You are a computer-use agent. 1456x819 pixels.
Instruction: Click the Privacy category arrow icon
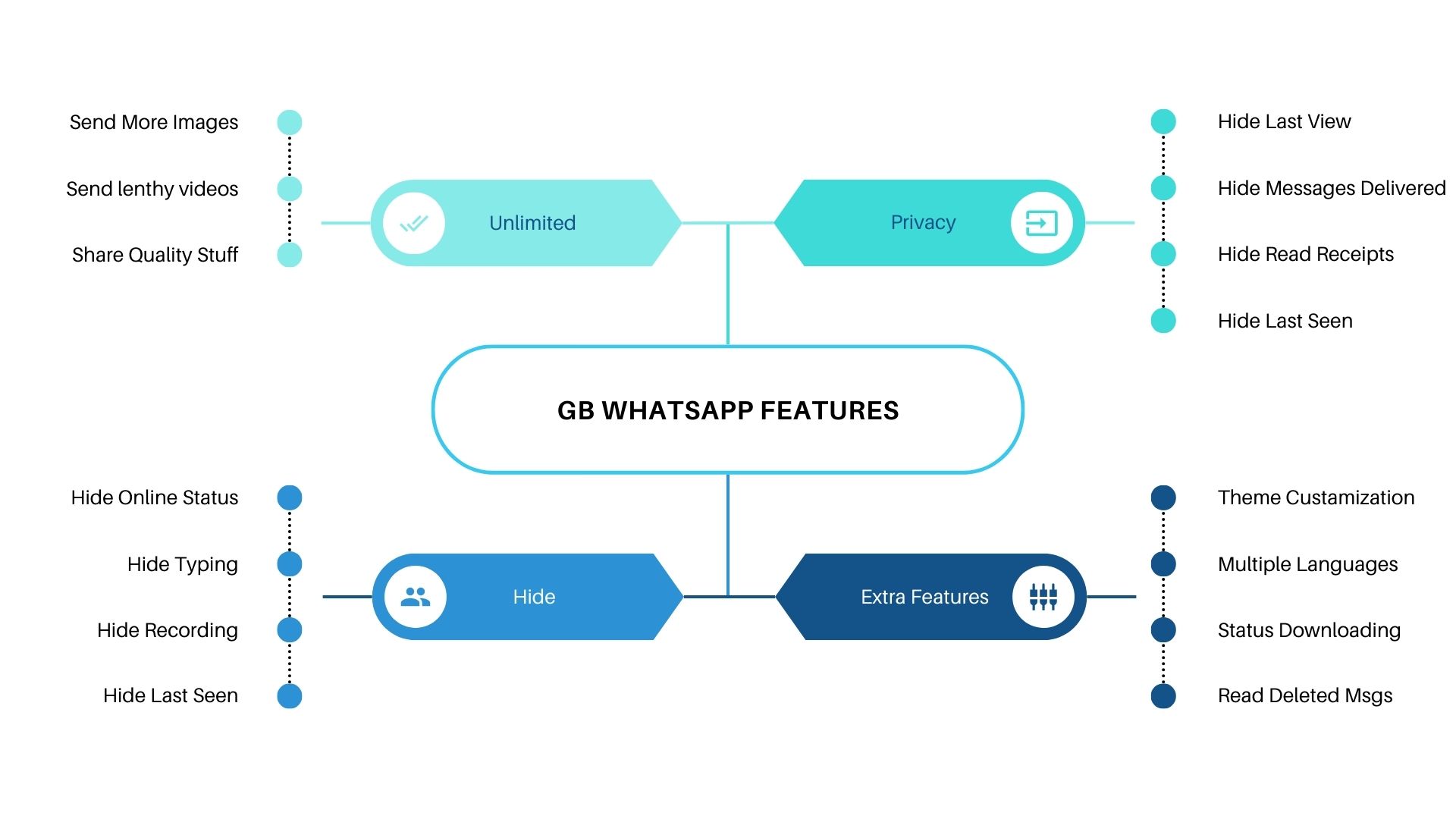pyautogui.click(x=1041, y=221)
